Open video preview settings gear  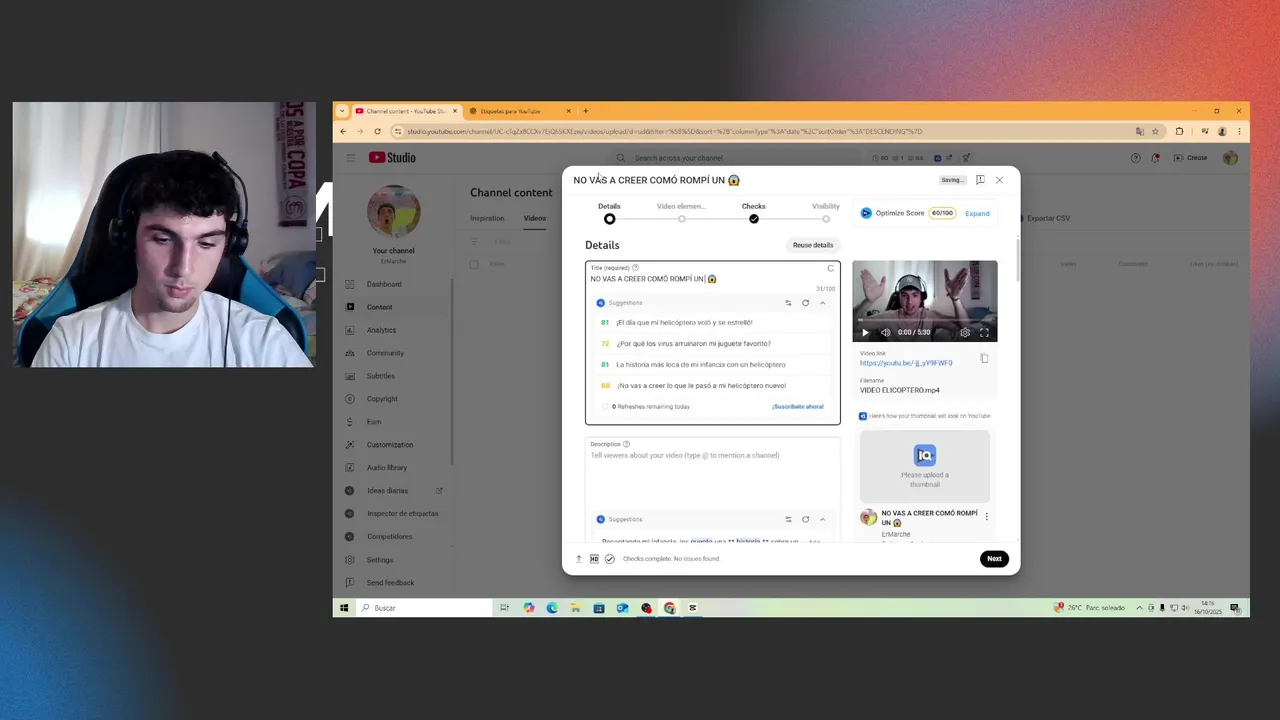click(x=965, y=332)
